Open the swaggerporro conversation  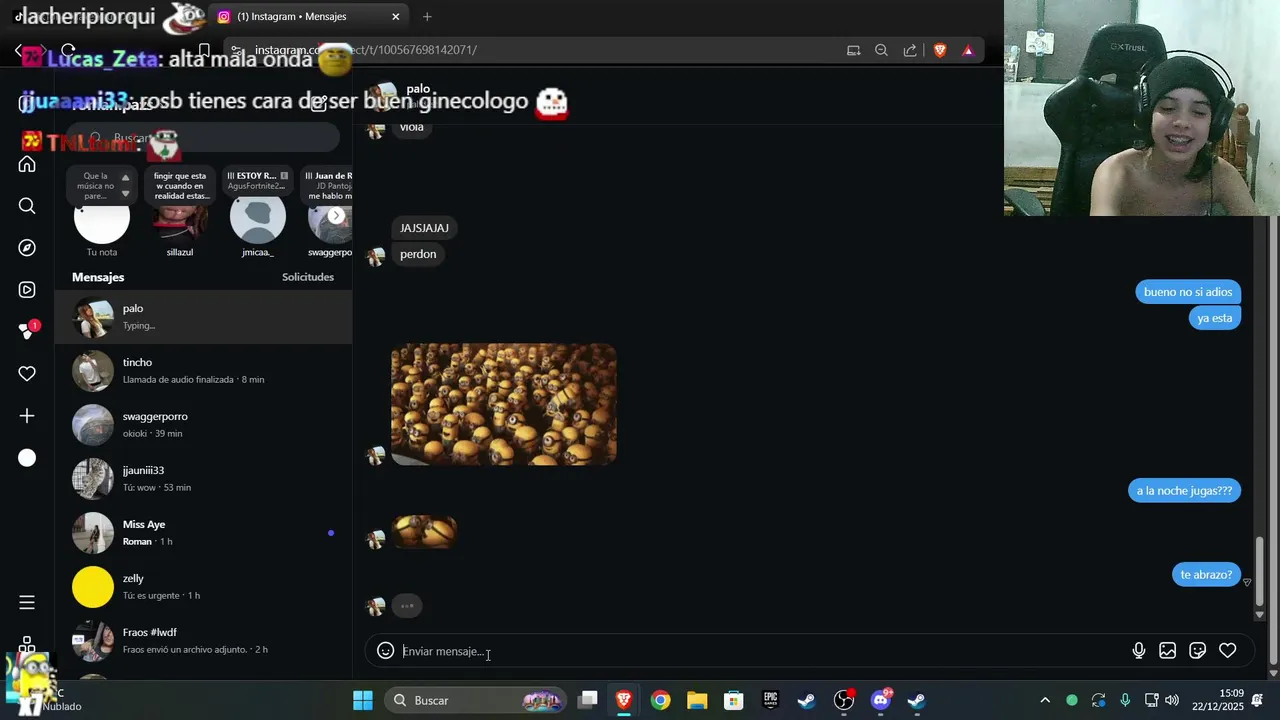tap(203, 424)
